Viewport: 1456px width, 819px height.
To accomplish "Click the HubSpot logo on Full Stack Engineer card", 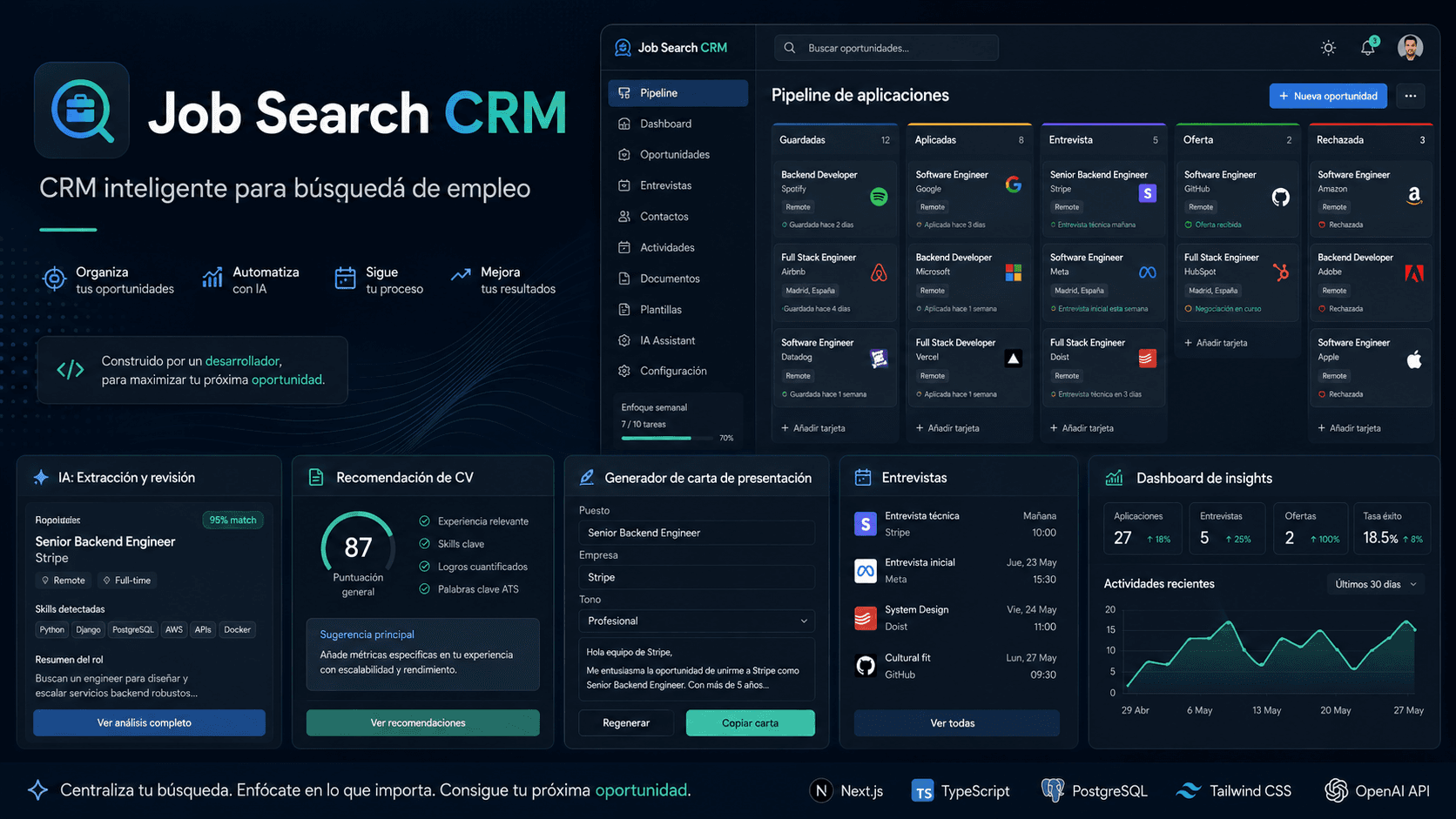I will 1281,272.
